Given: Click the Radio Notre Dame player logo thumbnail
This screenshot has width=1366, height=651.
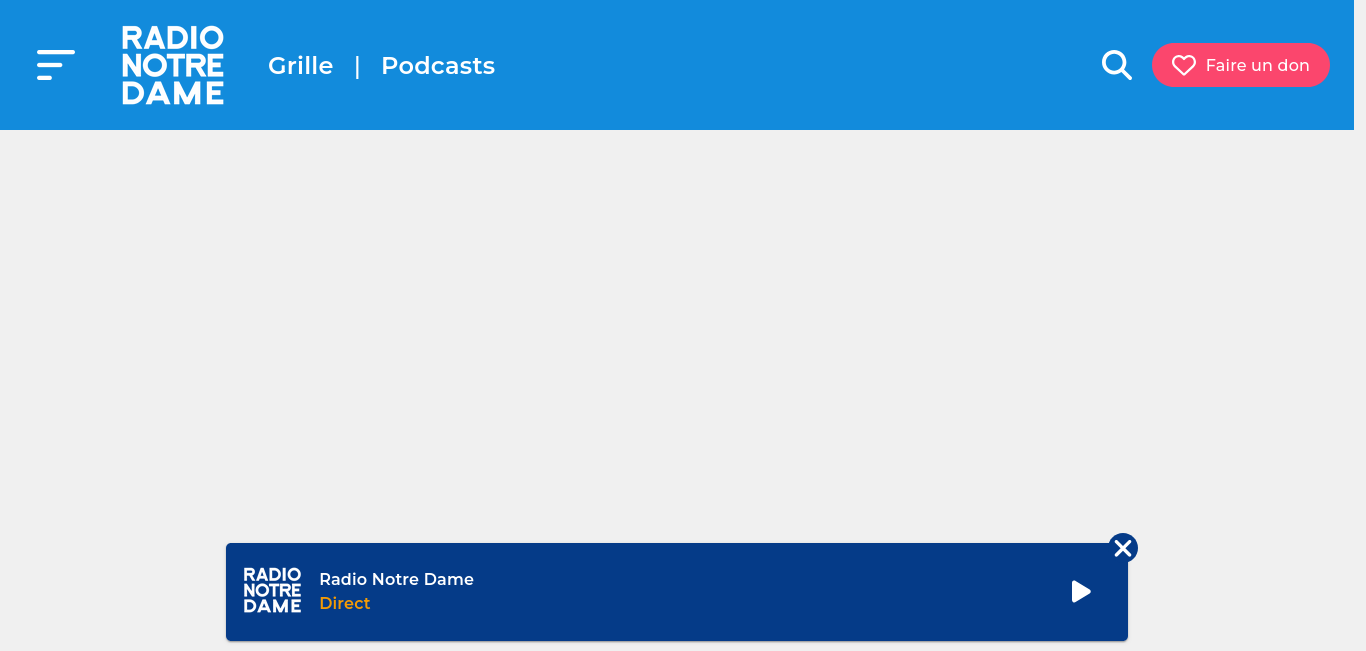Looking at the screenshot, I should click(272, 590).
